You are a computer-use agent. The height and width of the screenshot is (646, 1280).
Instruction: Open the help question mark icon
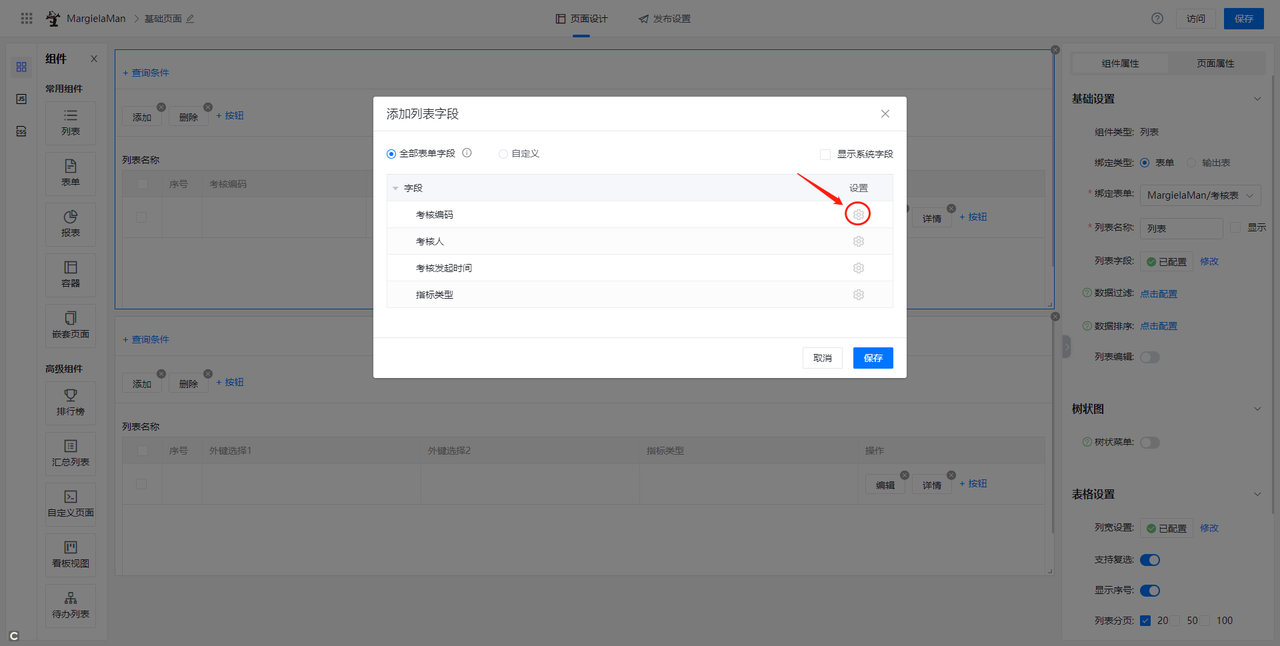pyautogui.click(x=1157, y=18)
